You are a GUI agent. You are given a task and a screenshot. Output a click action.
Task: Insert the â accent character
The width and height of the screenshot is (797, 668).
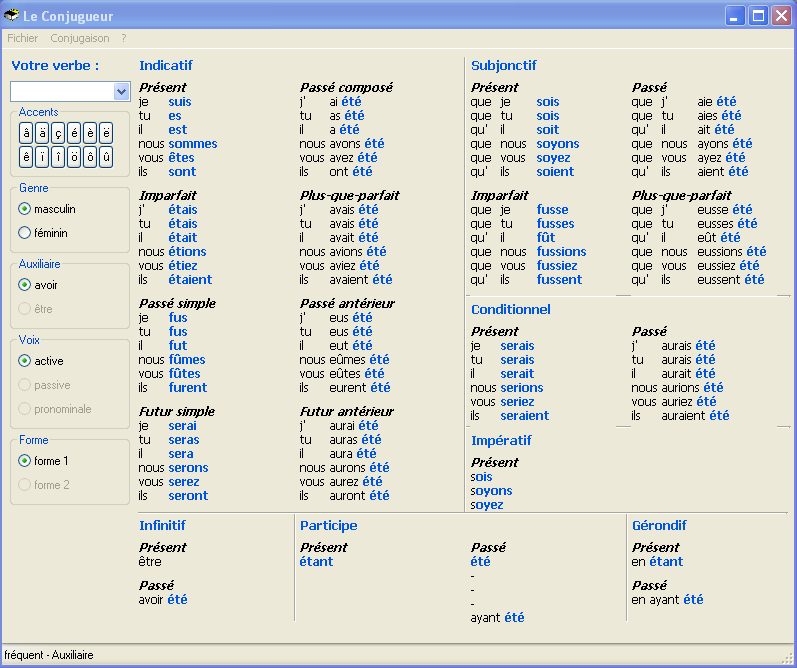(x=26, y=133)
